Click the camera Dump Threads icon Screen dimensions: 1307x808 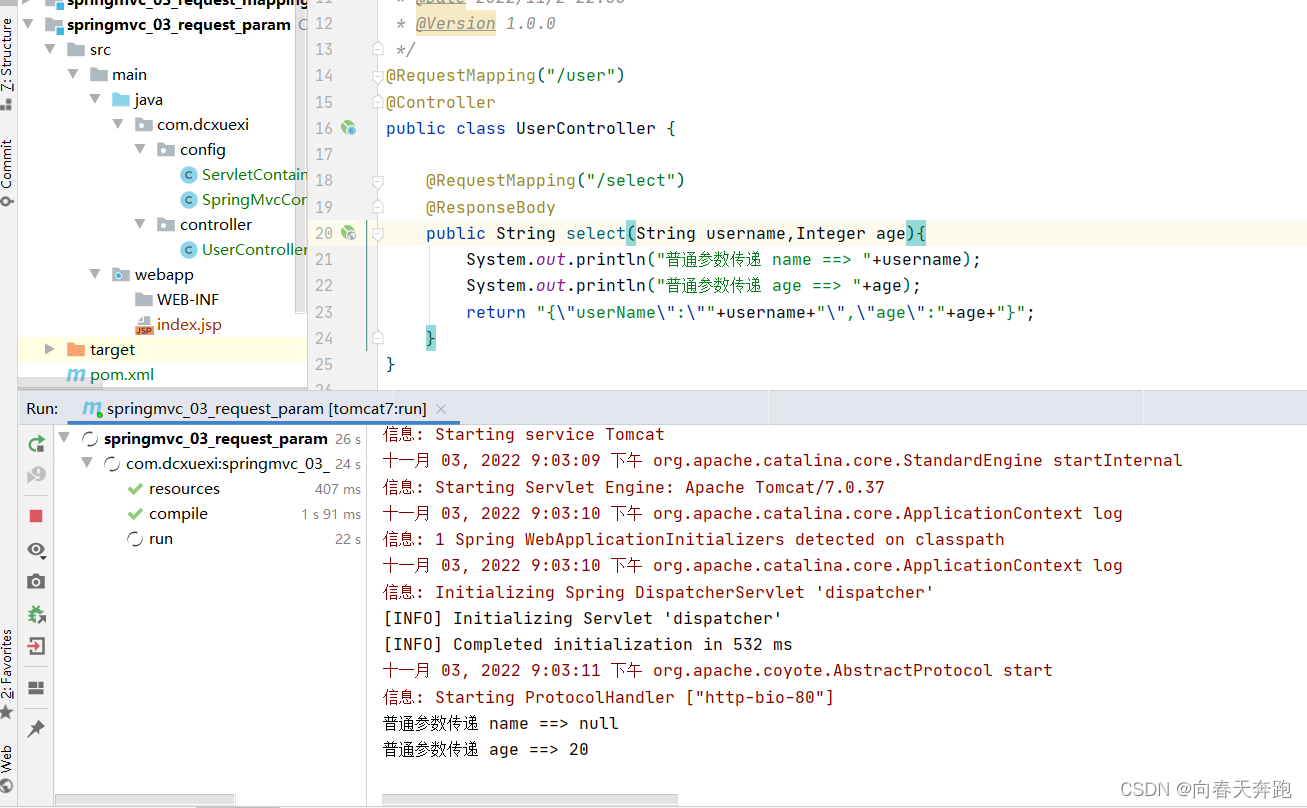[x=36, y=582]
